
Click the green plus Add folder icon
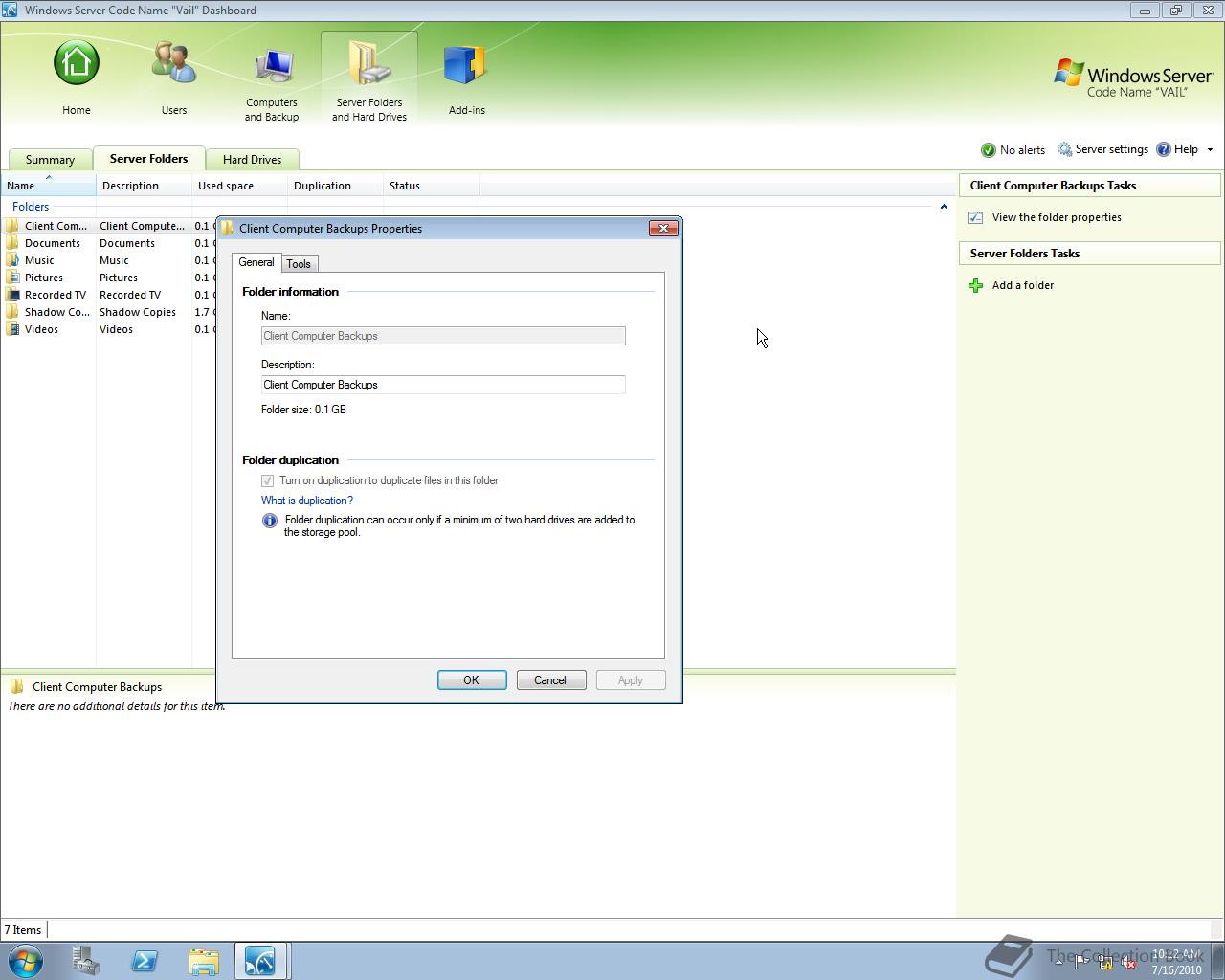975,285
